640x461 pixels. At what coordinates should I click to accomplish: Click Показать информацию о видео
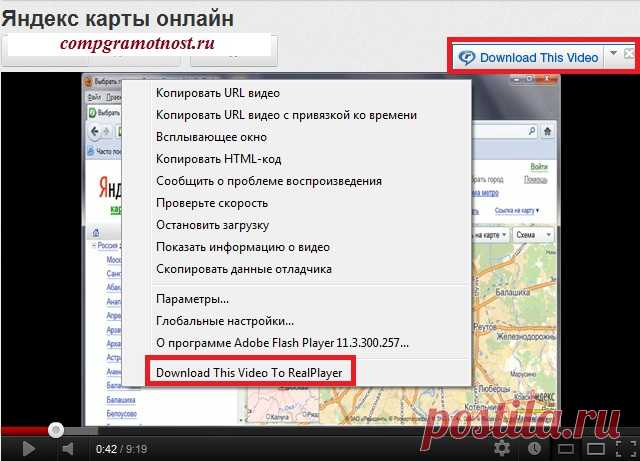click(x=243, y=247)
